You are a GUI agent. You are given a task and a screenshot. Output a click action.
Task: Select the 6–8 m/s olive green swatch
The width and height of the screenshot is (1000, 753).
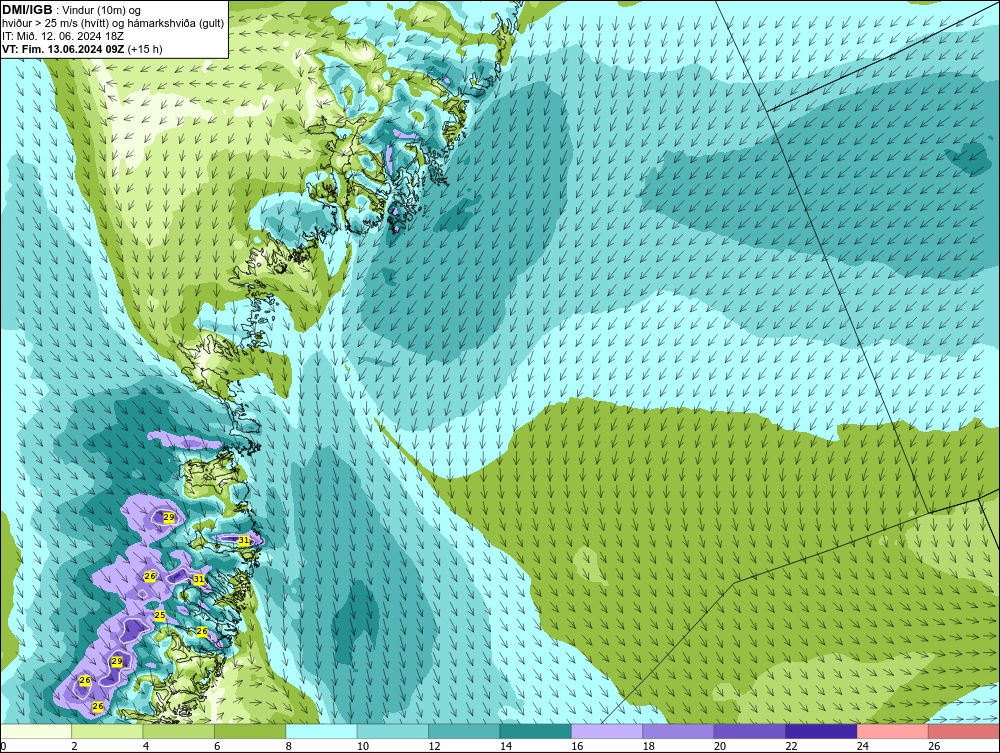pyautogui.click(x=250, y=731)
